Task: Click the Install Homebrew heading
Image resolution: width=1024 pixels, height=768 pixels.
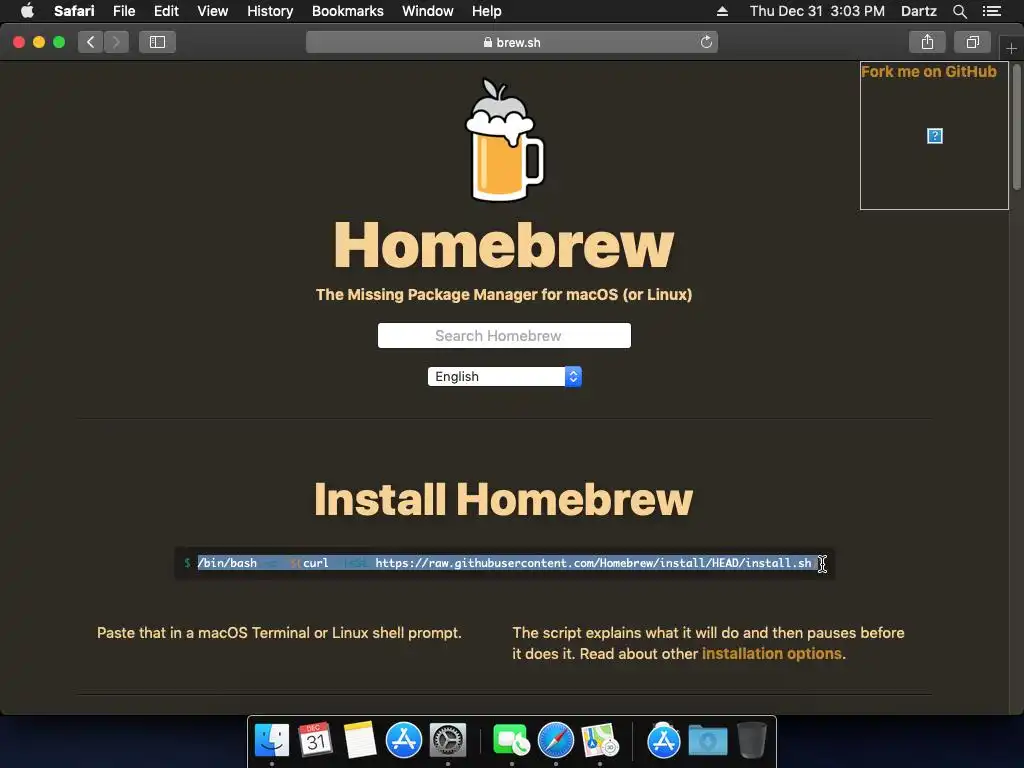Action: [x=504, y=500]
